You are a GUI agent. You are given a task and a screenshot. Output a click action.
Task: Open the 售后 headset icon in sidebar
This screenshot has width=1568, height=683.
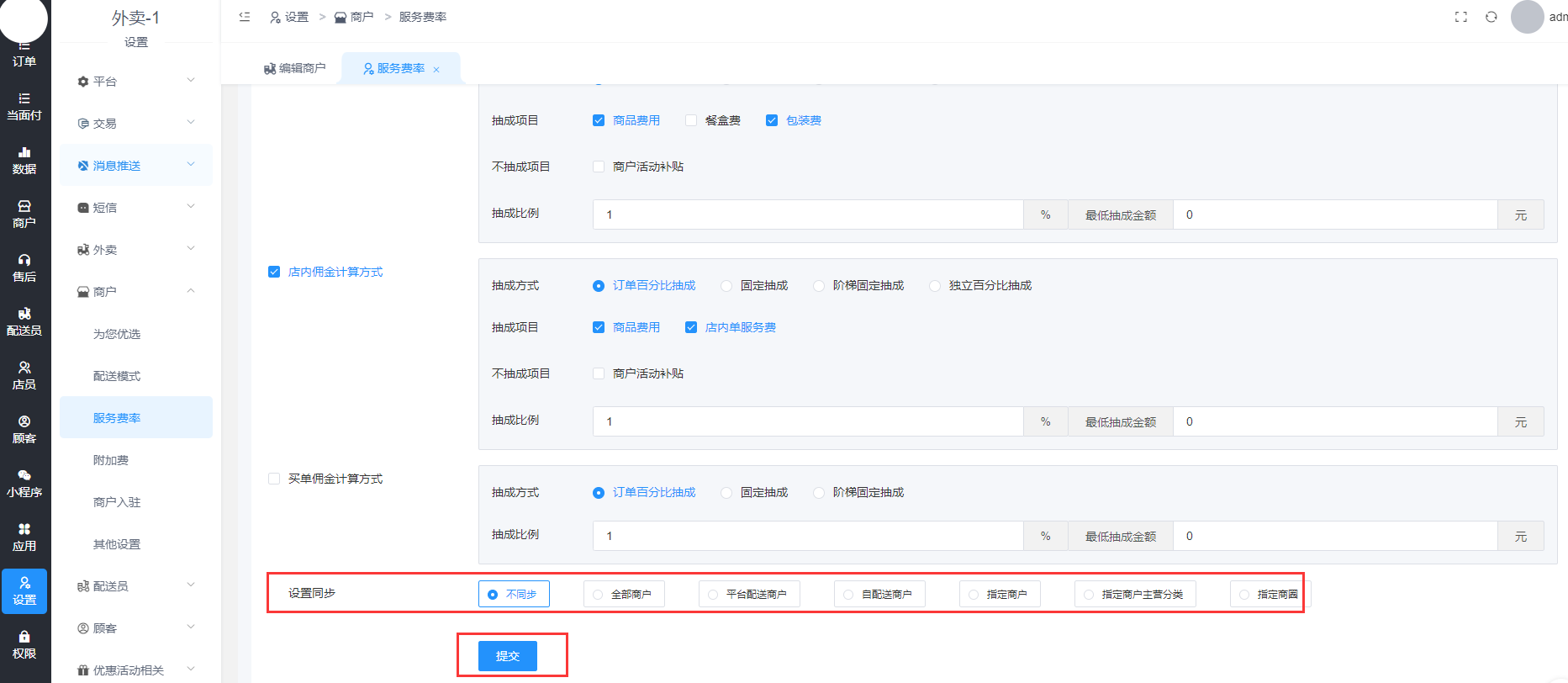point(24,267)
